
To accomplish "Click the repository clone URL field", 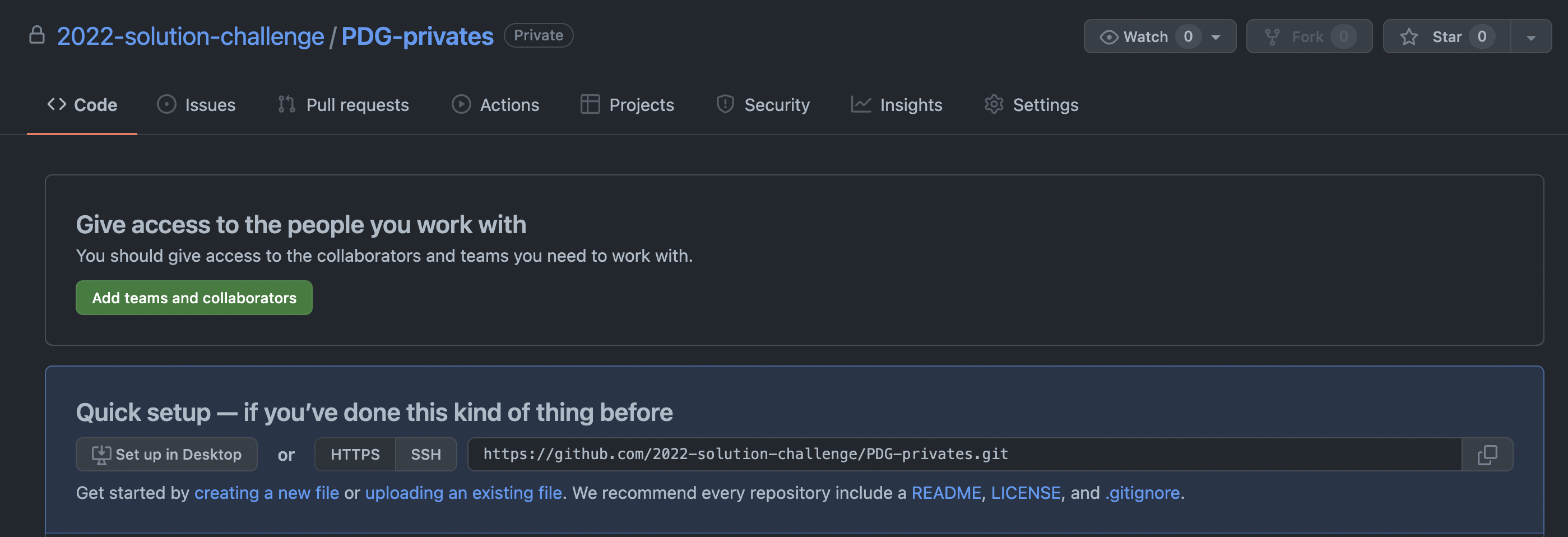I will [x=964, y=454].
